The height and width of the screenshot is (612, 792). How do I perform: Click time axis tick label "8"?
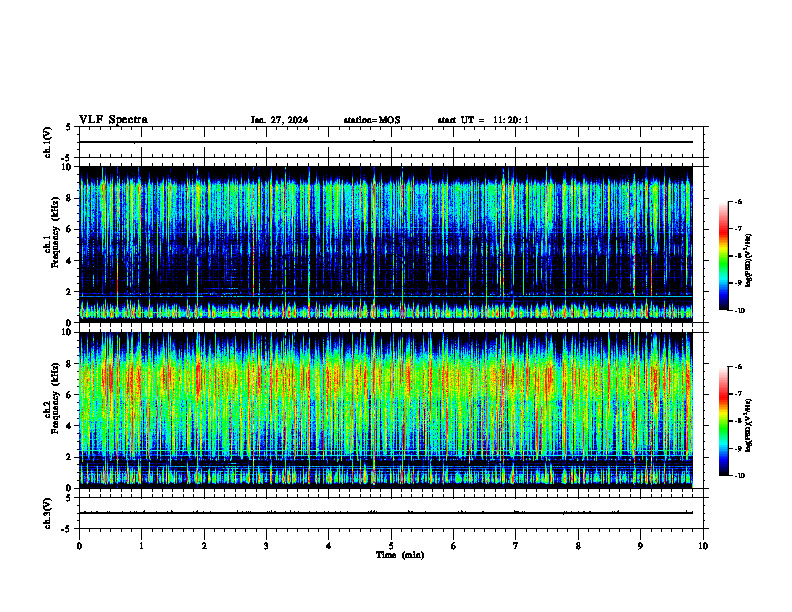[578, 546]
